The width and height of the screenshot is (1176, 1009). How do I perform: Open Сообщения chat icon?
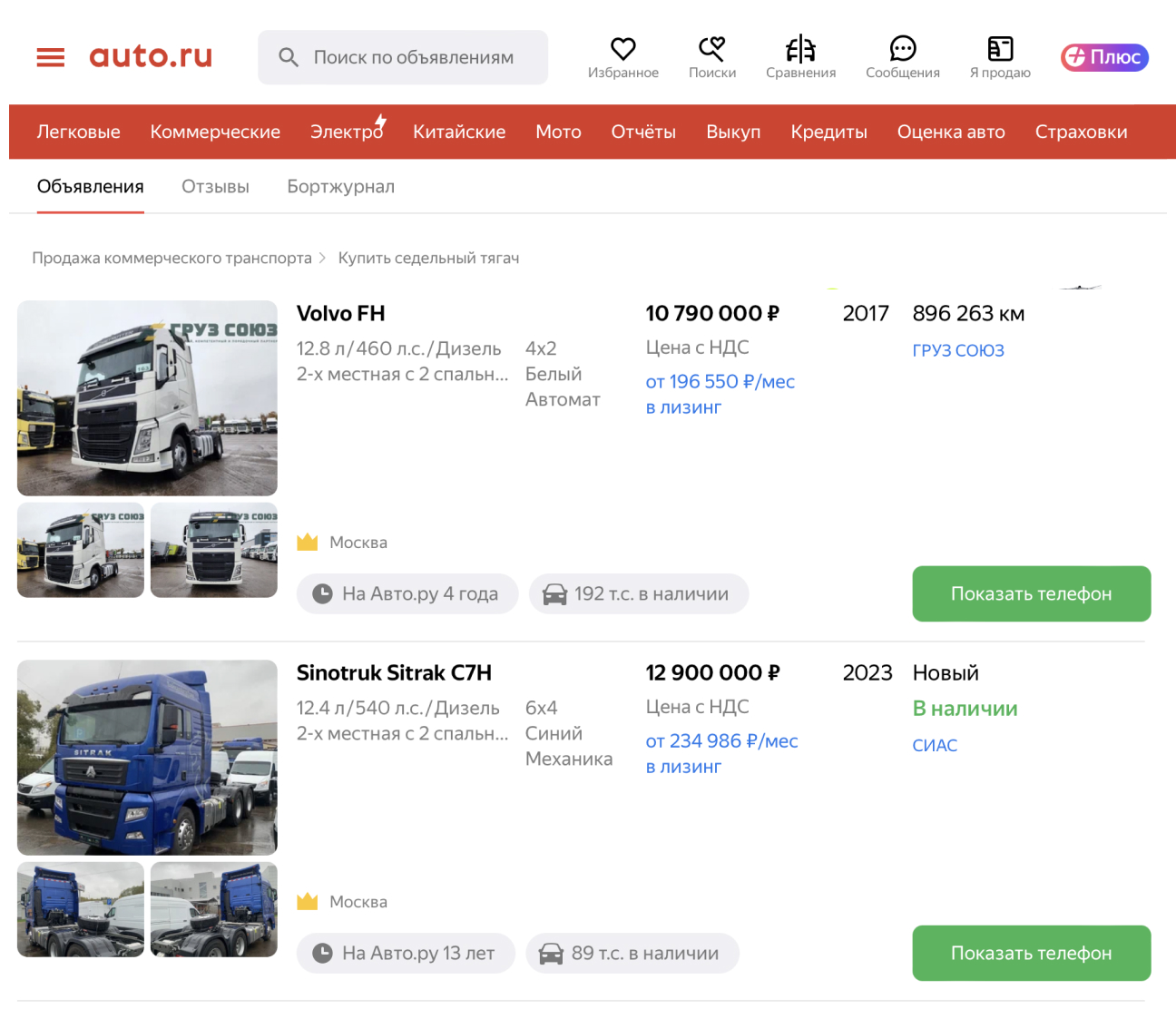[902, 49]
